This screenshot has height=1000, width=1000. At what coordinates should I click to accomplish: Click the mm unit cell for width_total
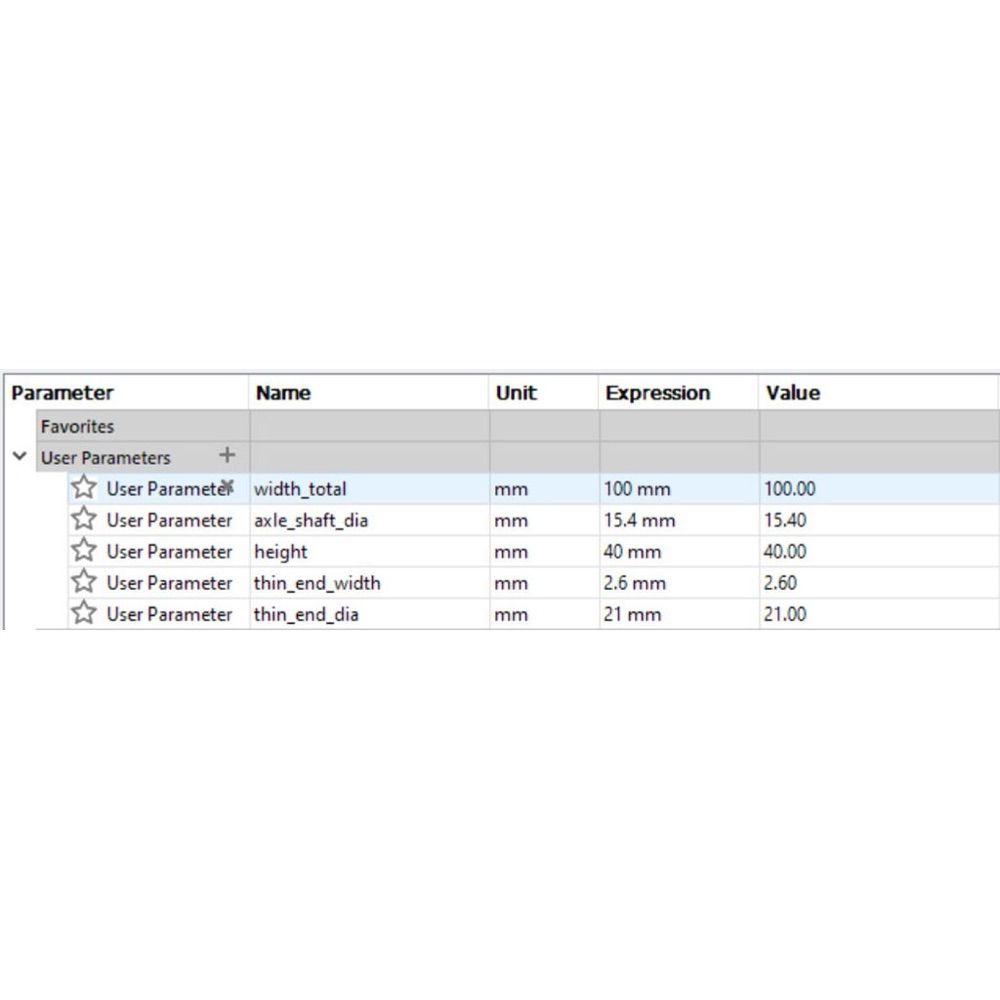(545, 489)
